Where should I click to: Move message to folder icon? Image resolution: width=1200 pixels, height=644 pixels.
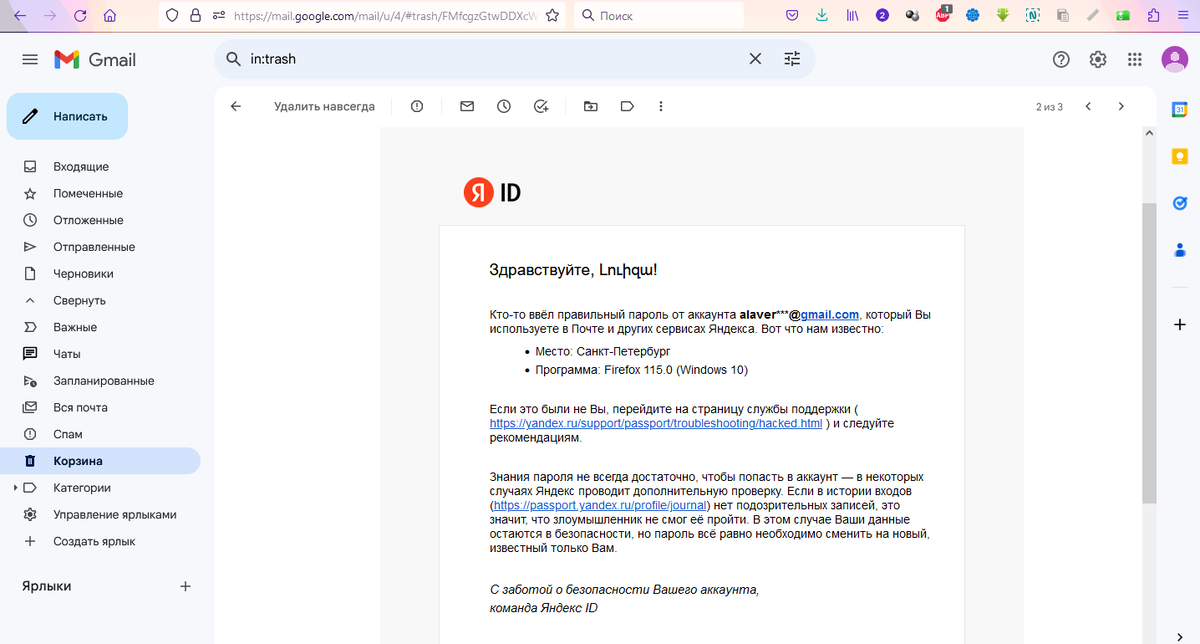(591, 106)
